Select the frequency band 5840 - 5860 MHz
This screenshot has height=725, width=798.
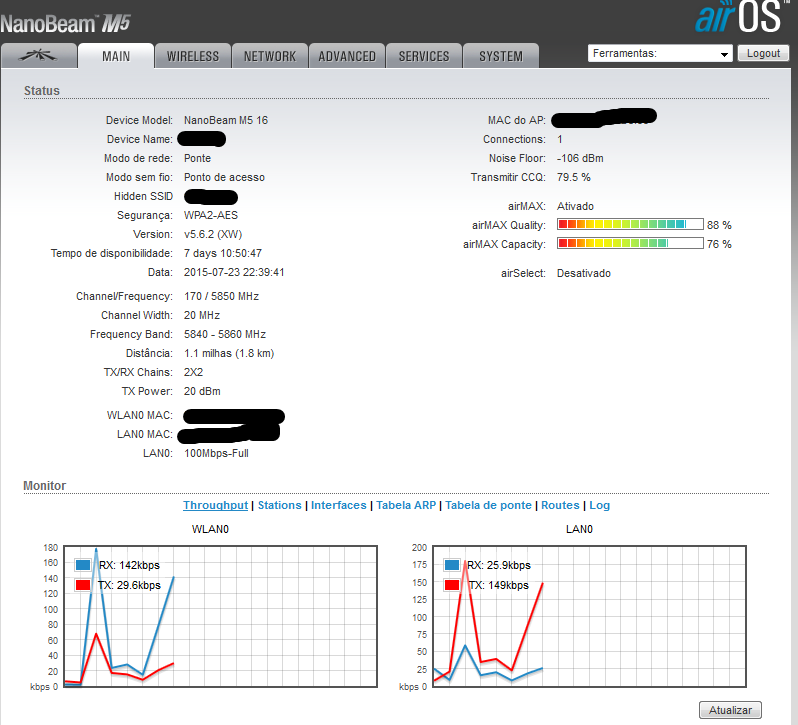[x=225, y=334]
